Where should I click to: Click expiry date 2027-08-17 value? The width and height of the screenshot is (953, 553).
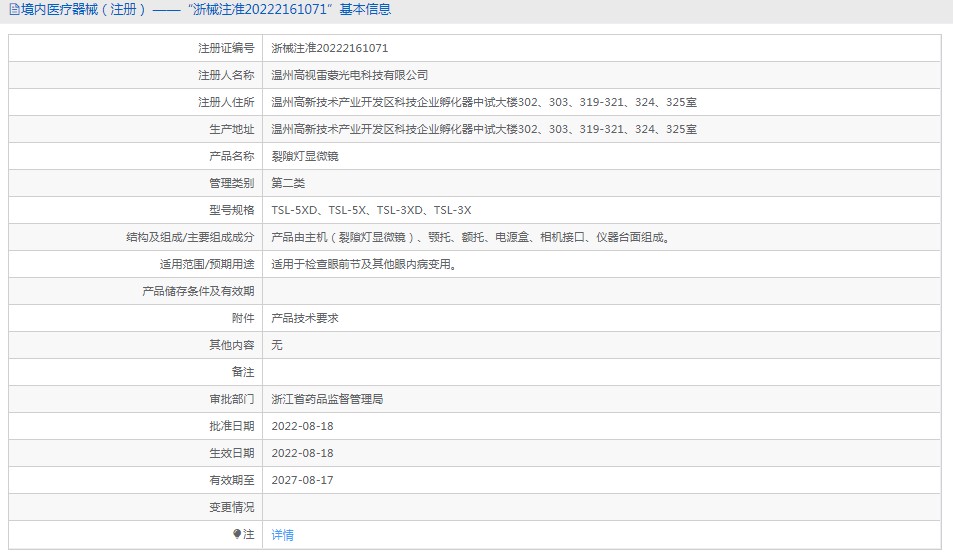pos(302,480)
